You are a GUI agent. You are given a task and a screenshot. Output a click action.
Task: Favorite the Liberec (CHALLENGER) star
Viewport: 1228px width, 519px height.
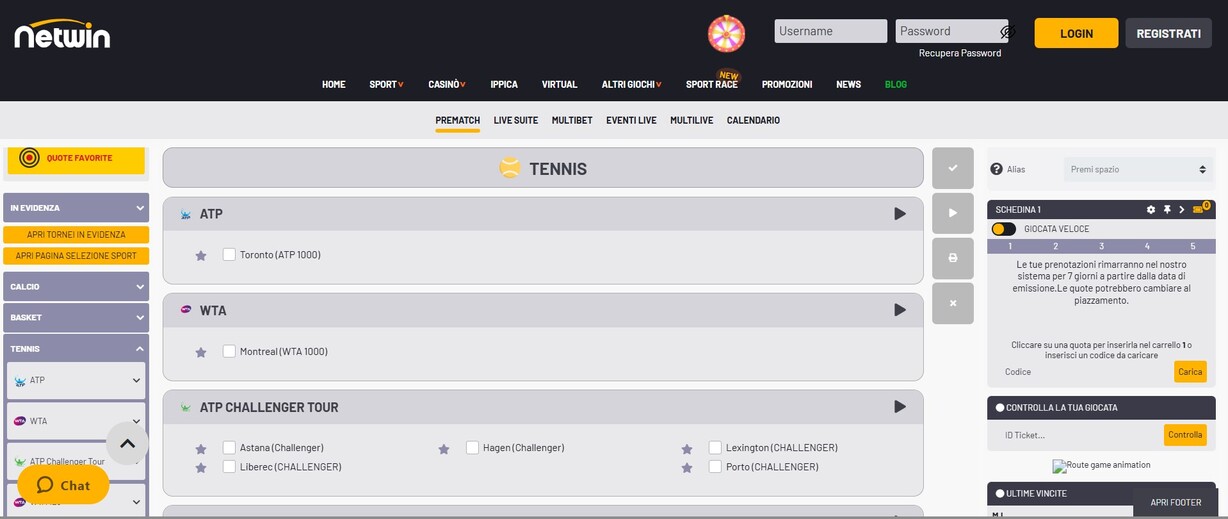click(201, 467)
